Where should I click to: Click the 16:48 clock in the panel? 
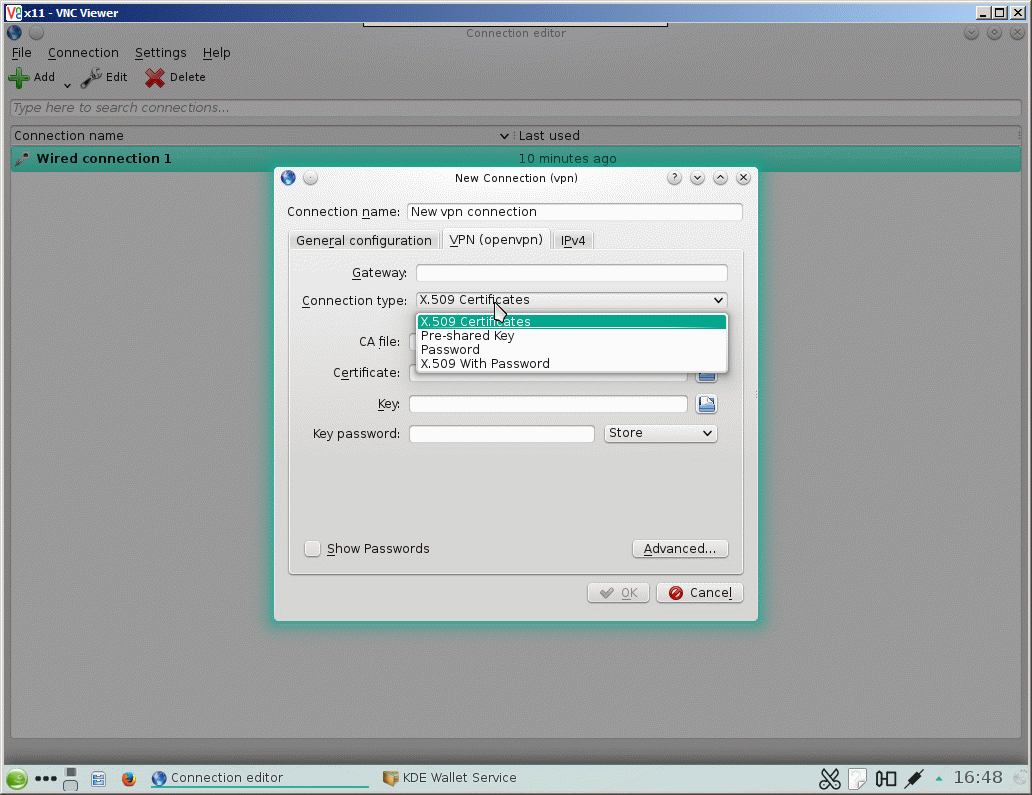coord(977,778)
